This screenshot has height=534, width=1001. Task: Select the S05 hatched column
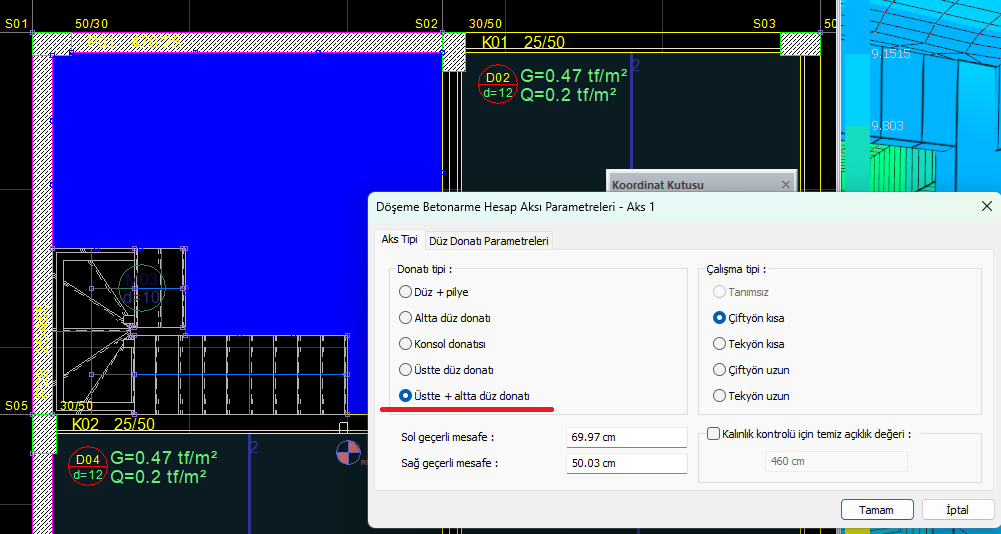[x=44, y=434]
